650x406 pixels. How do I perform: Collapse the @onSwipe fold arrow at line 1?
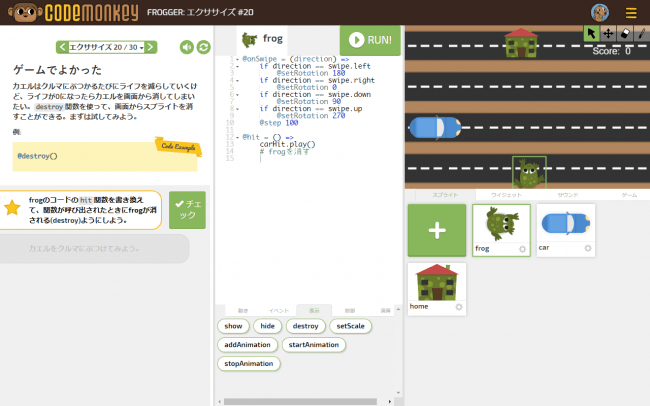[x=237, y=59]
